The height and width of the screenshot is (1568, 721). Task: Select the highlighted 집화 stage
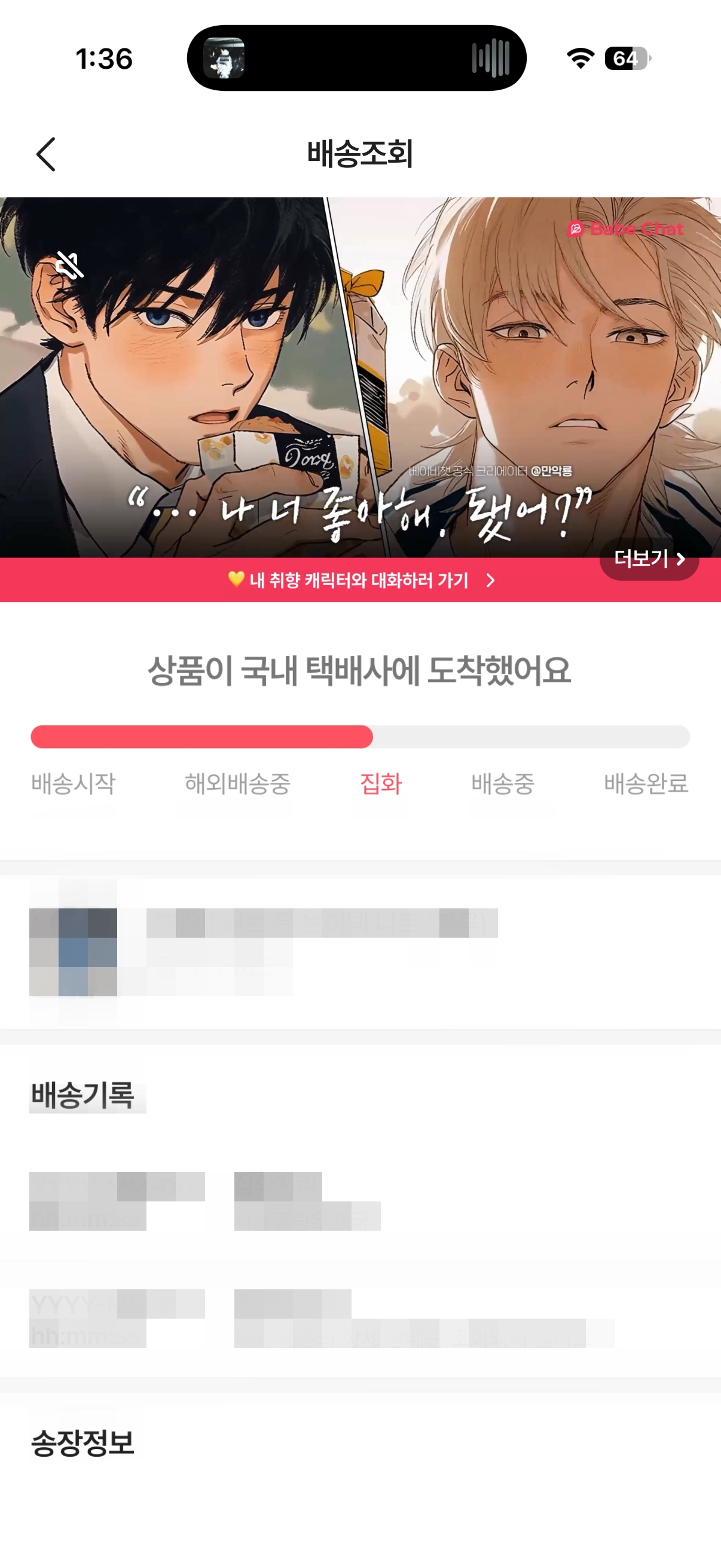(x=381, y=783)
